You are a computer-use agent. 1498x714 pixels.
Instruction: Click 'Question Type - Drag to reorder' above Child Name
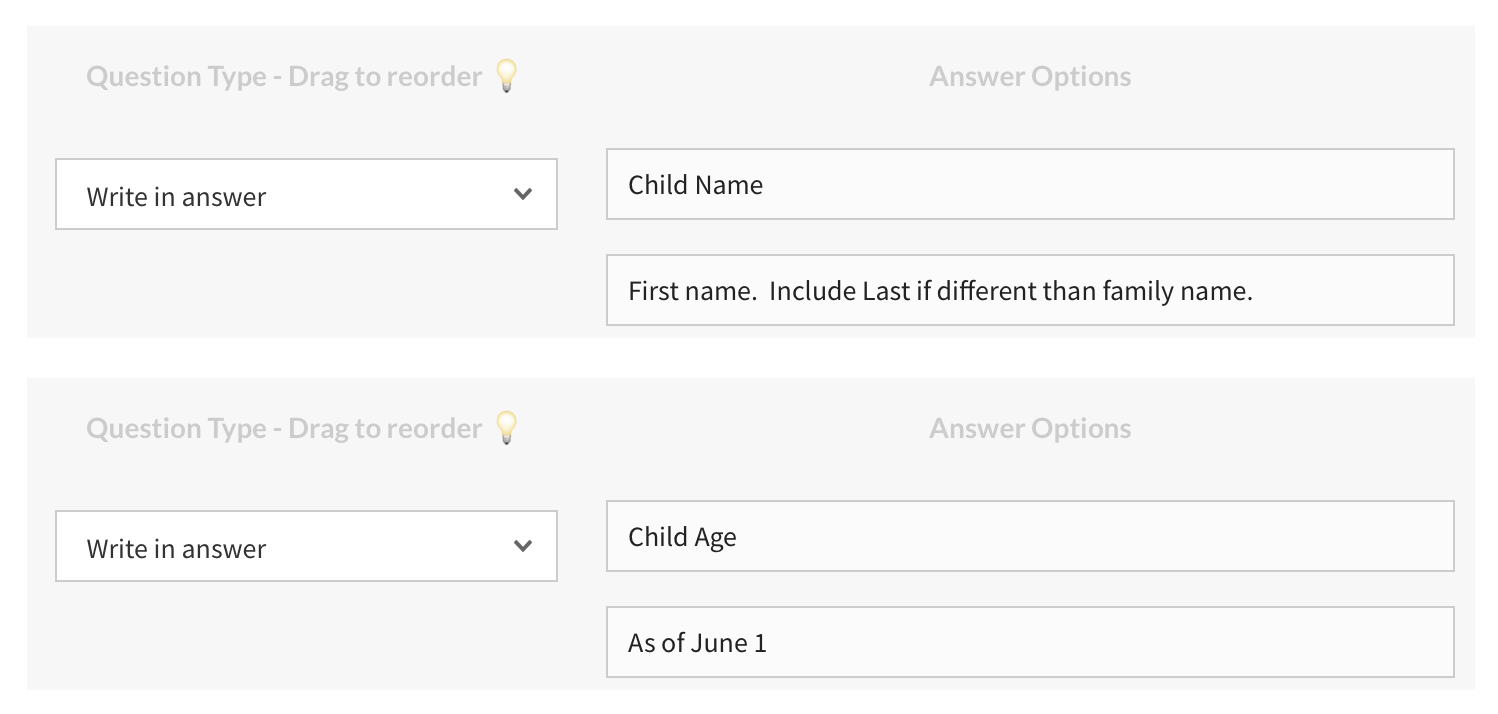point(284,77)
